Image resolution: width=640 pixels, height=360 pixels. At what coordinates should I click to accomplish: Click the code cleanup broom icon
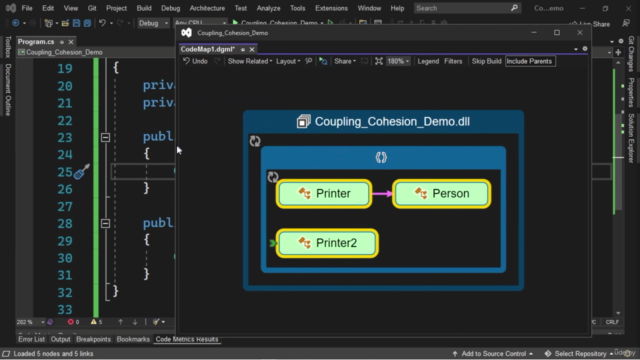pyautogui.click(x=156, y=322)
